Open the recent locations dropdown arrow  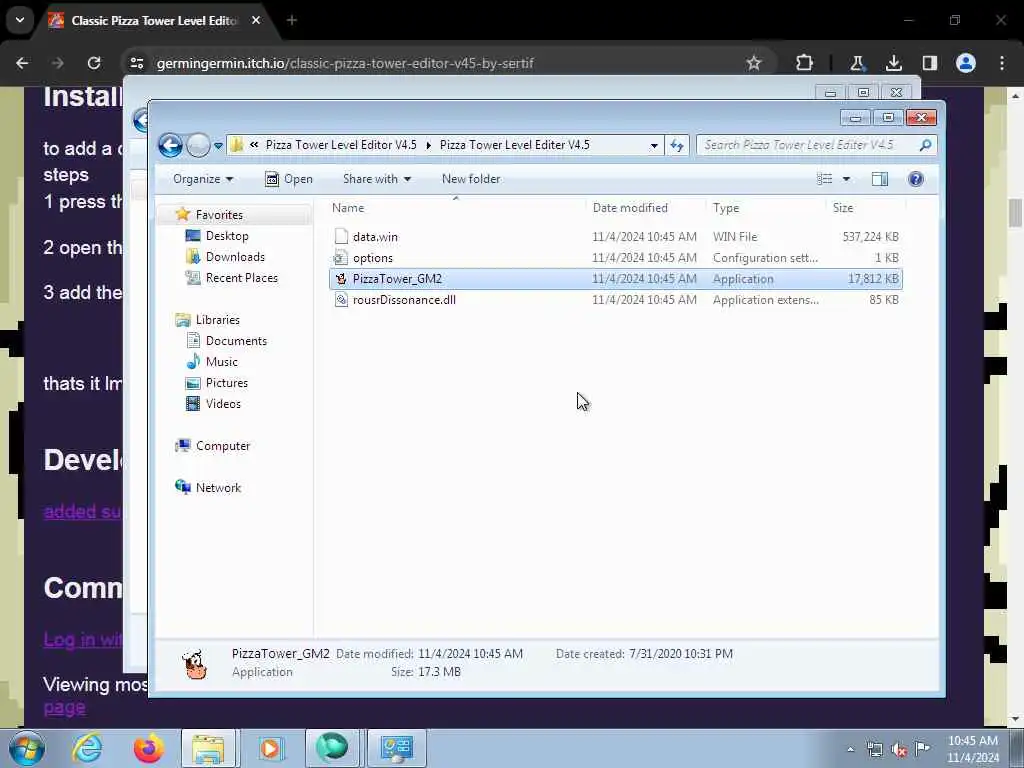click(218, 146)
